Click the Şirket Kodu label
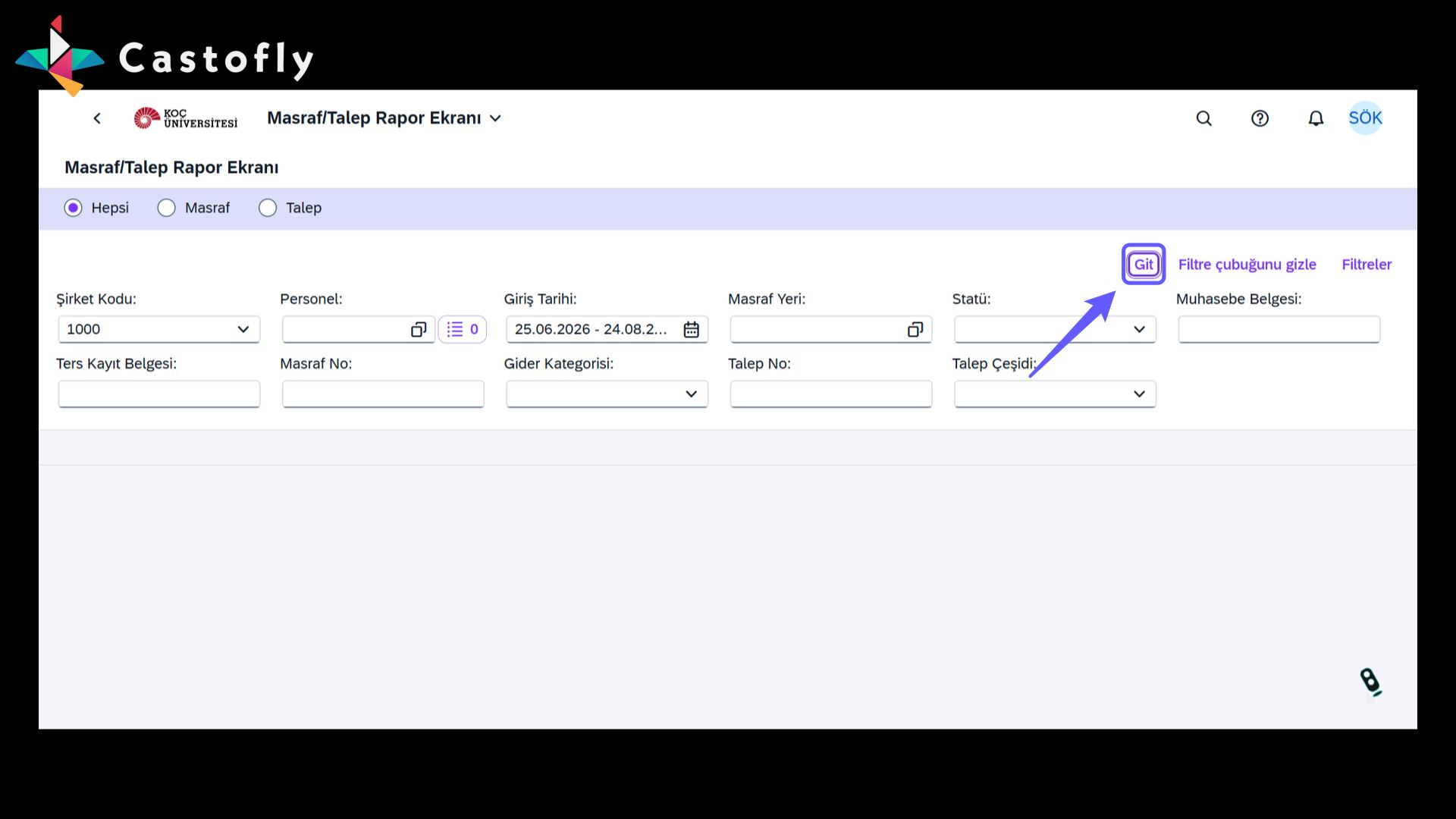The height and width of the screenshot is (819, 1456). coord(96,299)
